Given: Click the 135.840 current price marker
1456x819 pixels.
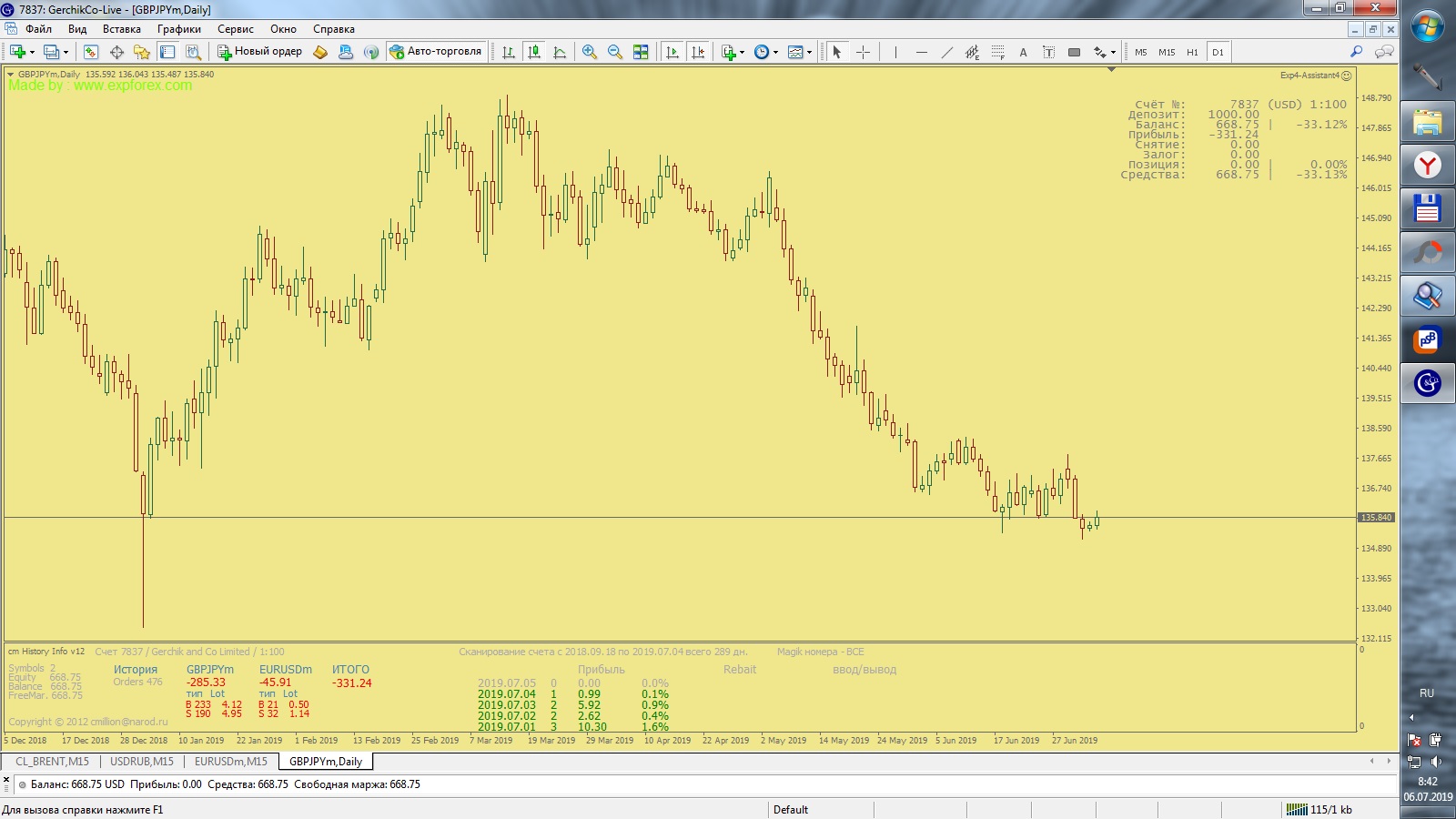Looking at the screenshot, I should (1376, 518).
